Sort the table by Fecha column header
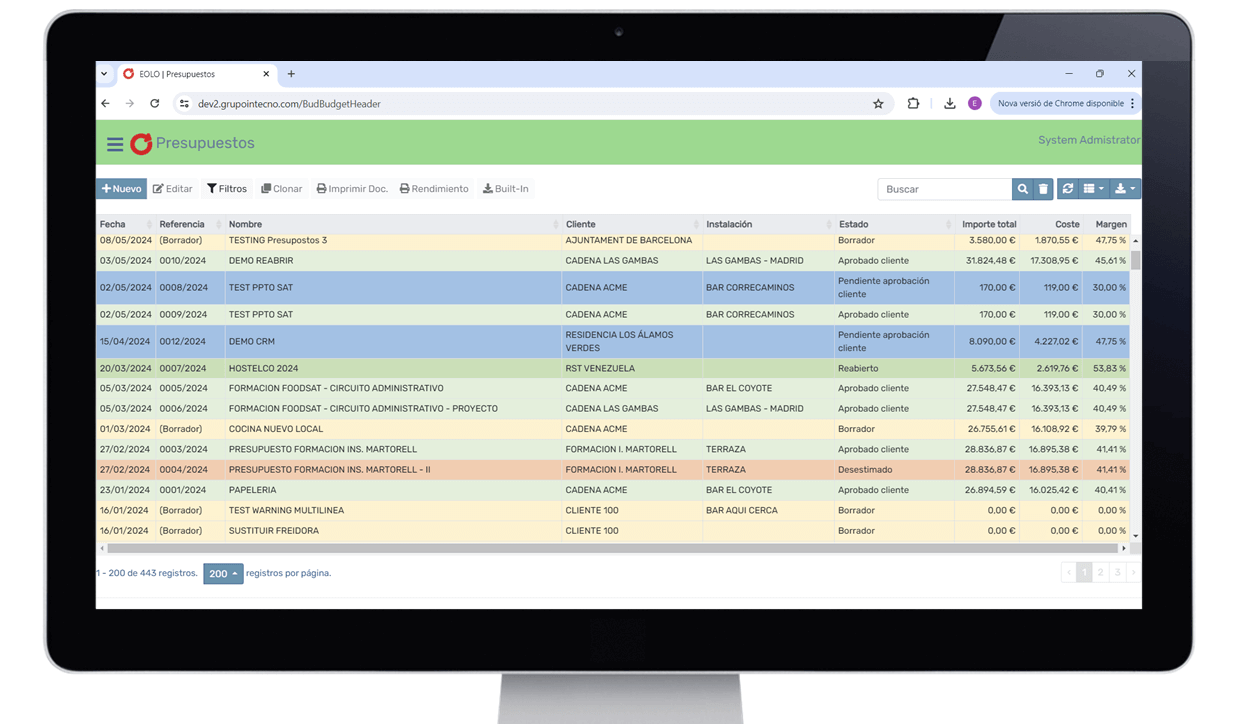The height and width of the screenshot is (724, 1238). point(112,224)
